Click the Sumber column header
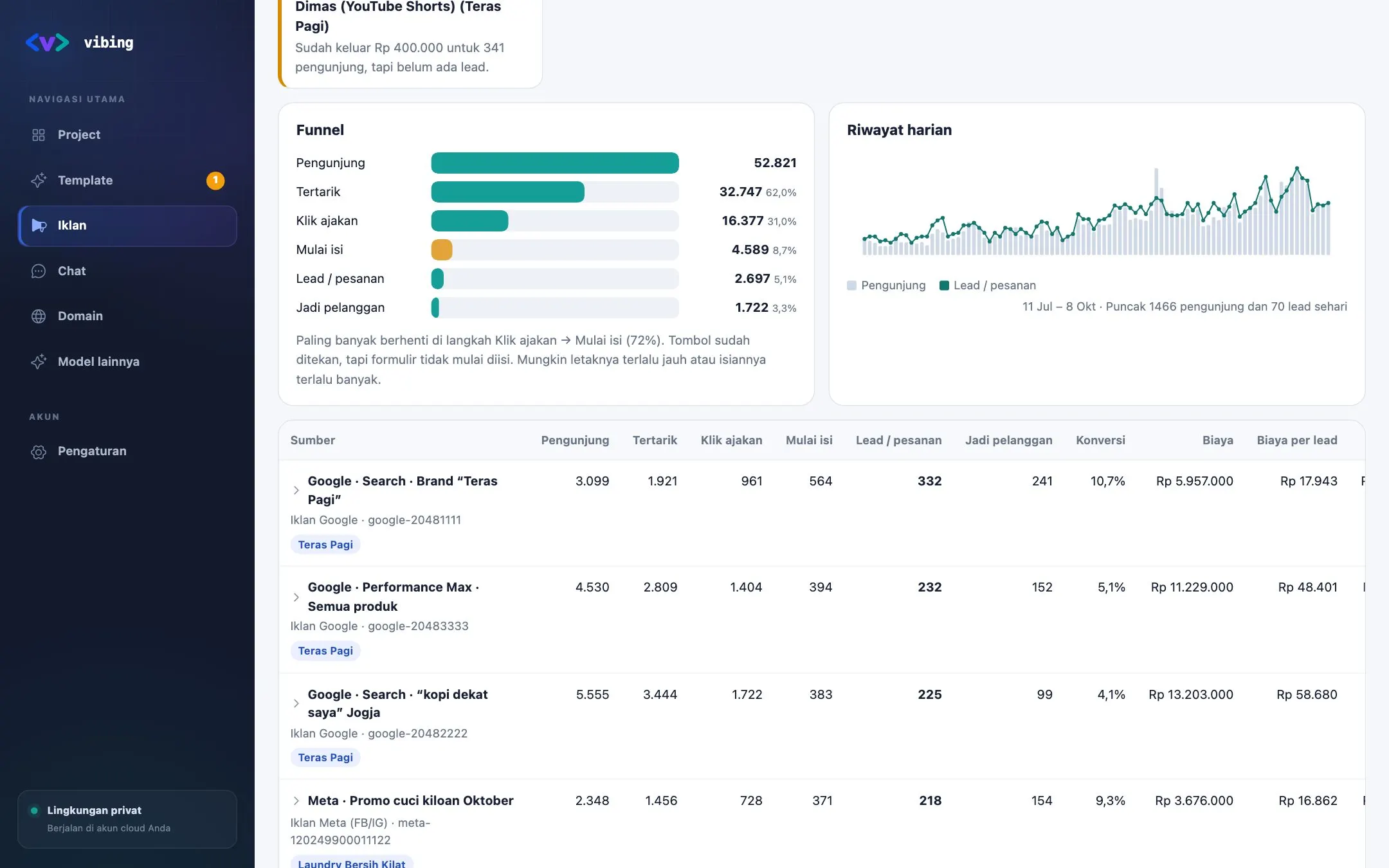 (x=313, y=440)
